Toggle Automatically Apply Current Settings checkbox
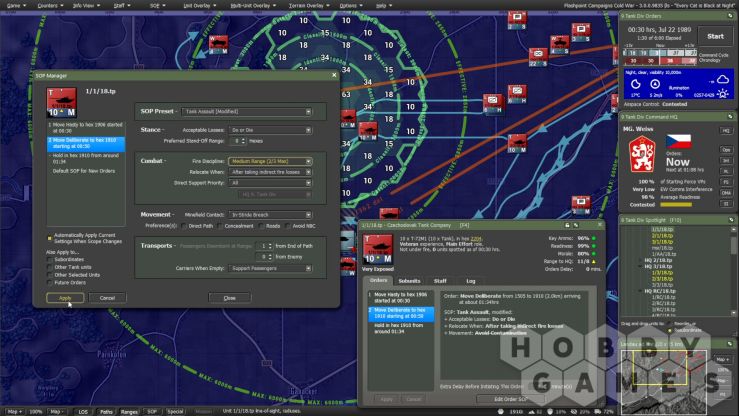739x416 pixels. (49, 238)
